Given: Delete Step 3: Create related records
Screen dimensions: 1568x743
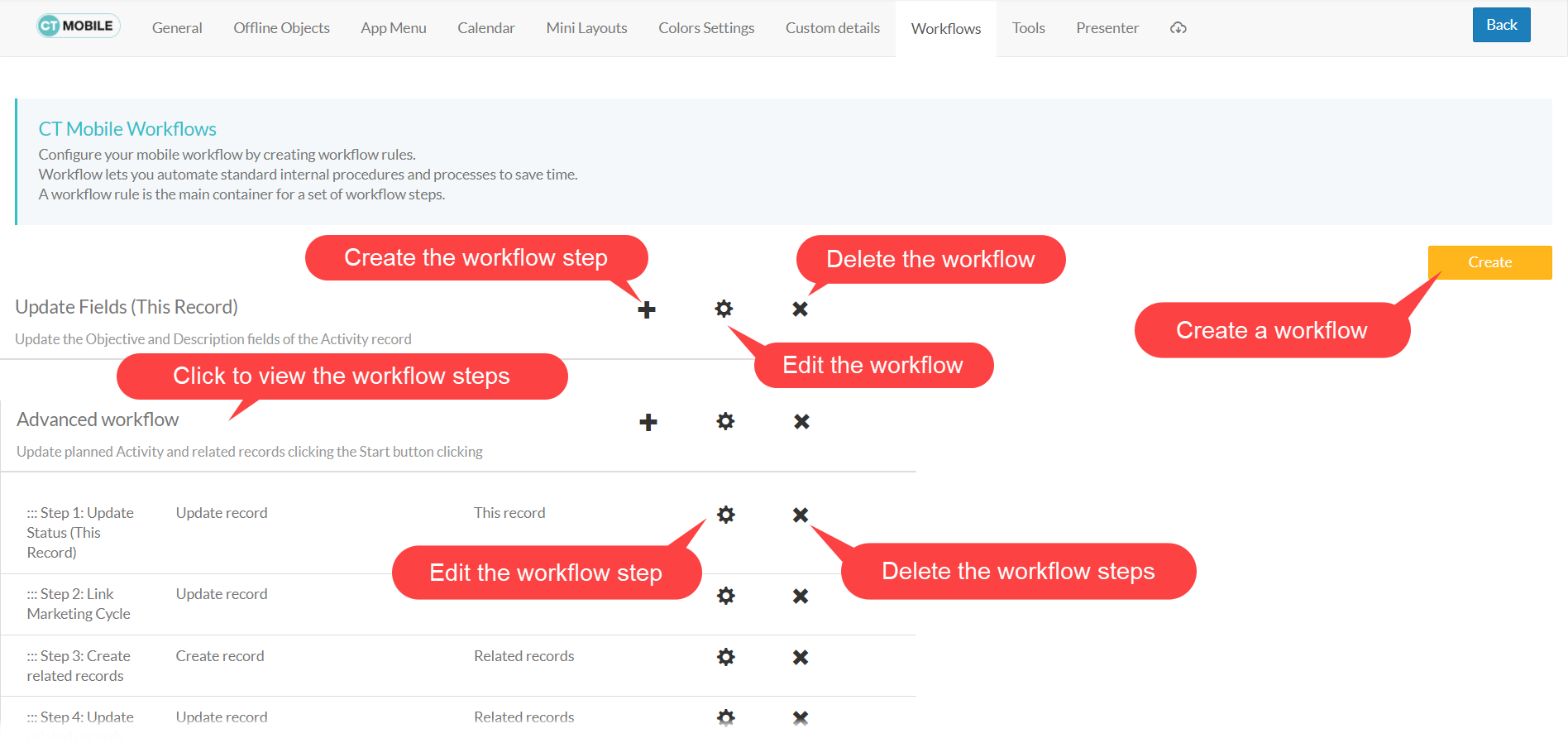Looking at the screenshot, I should (801, 657).
